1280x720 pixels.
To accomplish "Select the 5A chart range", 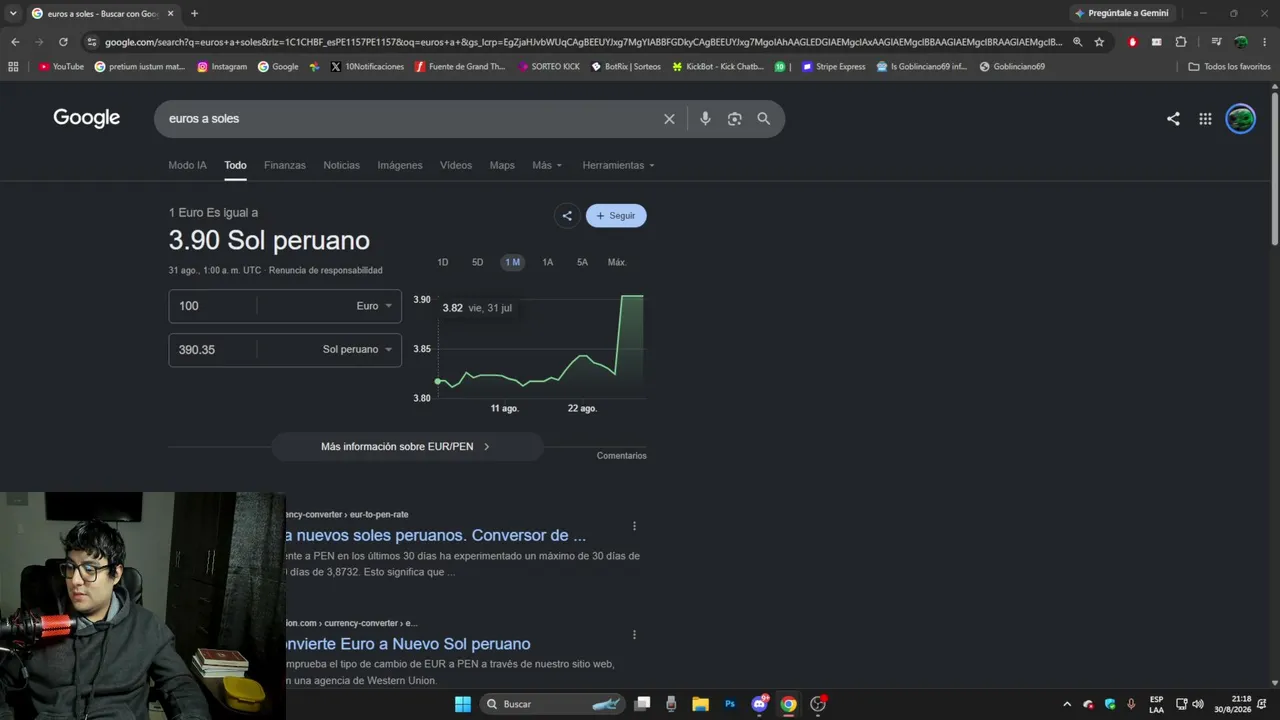I will pos(582,262).
